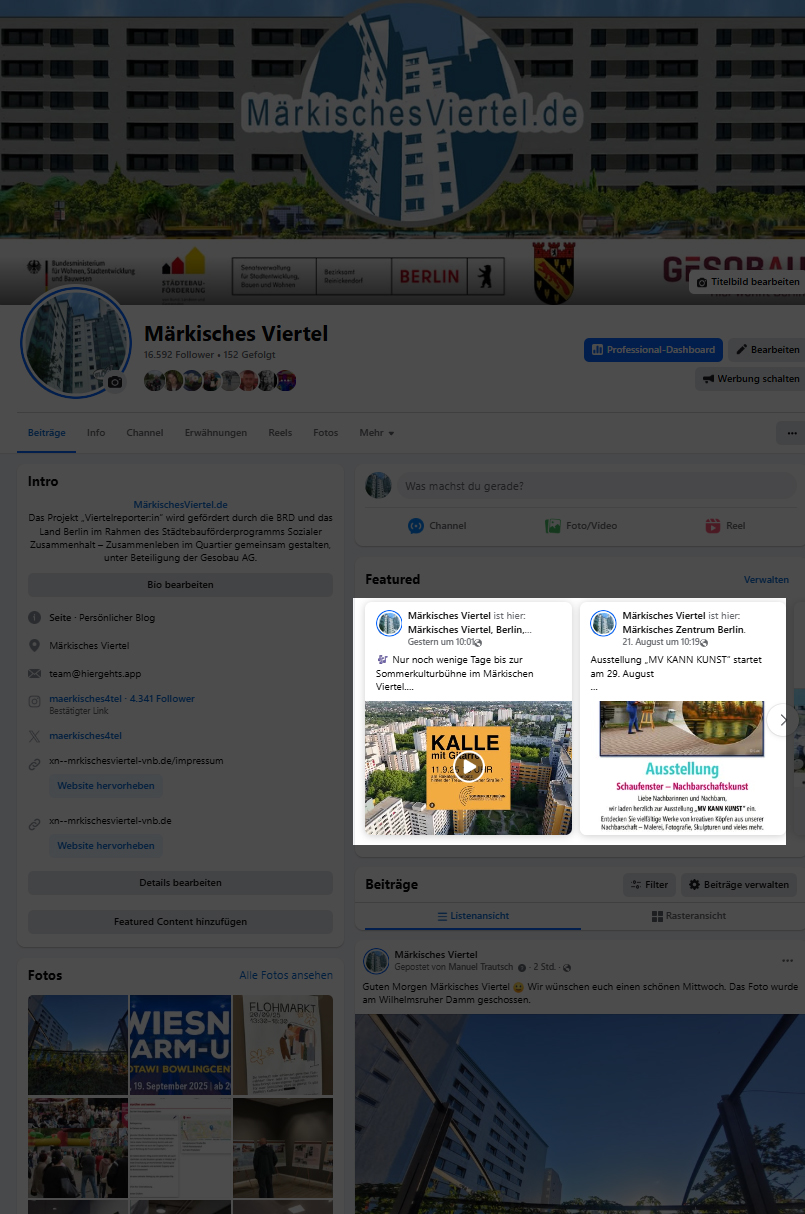Click the MärkischesViertel.de intro link

pyautogui.click(x=180, y=505)
